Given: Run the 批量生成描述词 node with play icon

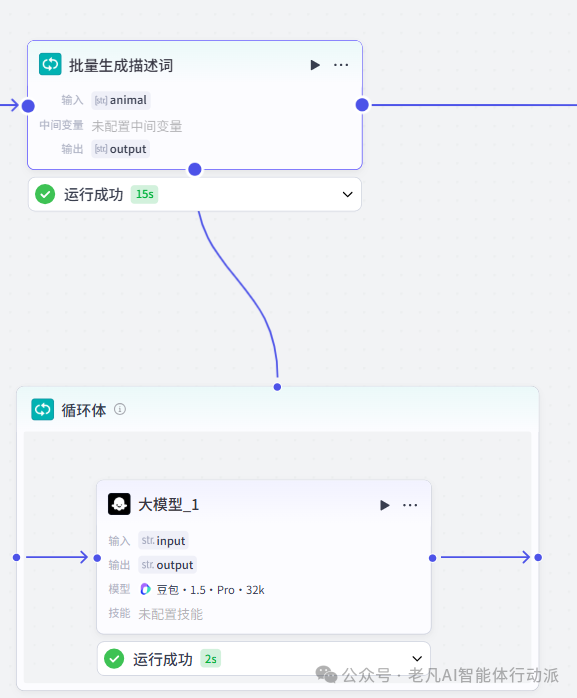Looking at the screenshot, I should pyautogui.click(x=315, y=65).
